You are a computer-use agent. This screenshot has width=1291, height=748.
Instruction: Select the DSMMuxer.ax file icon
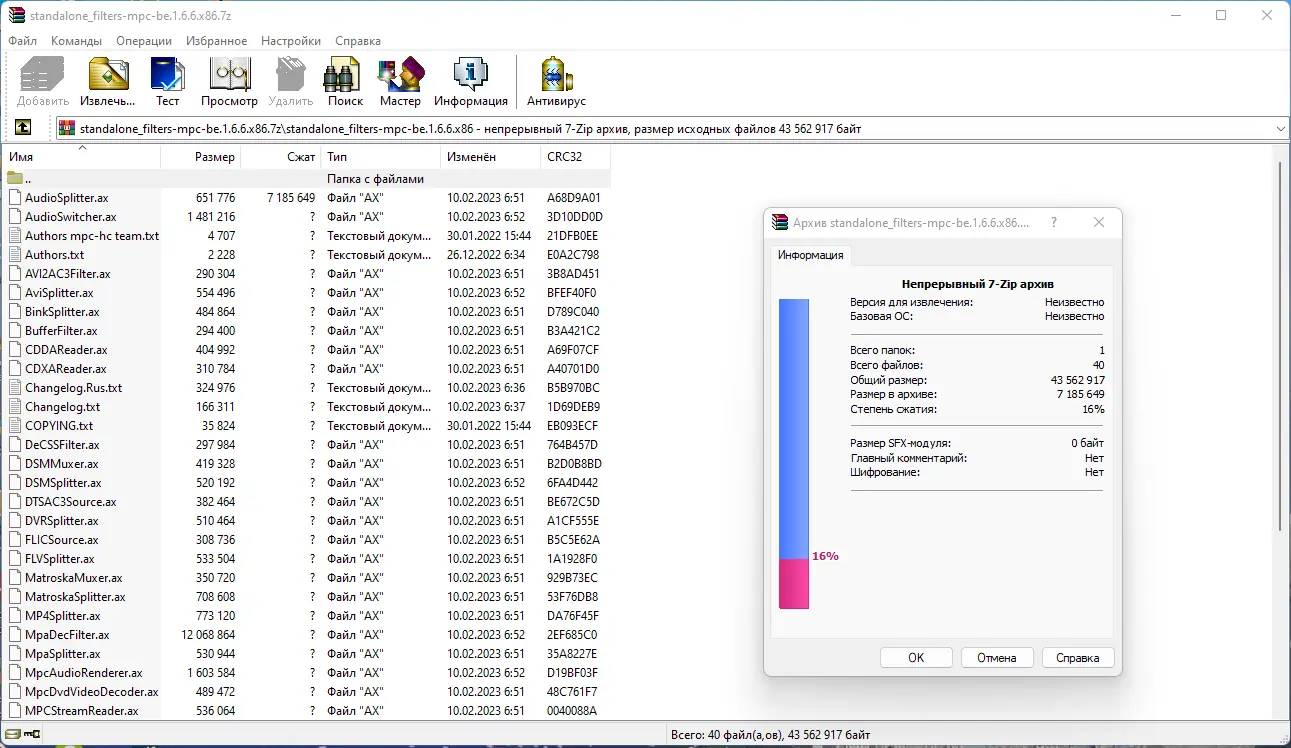[x=15, y=463]
